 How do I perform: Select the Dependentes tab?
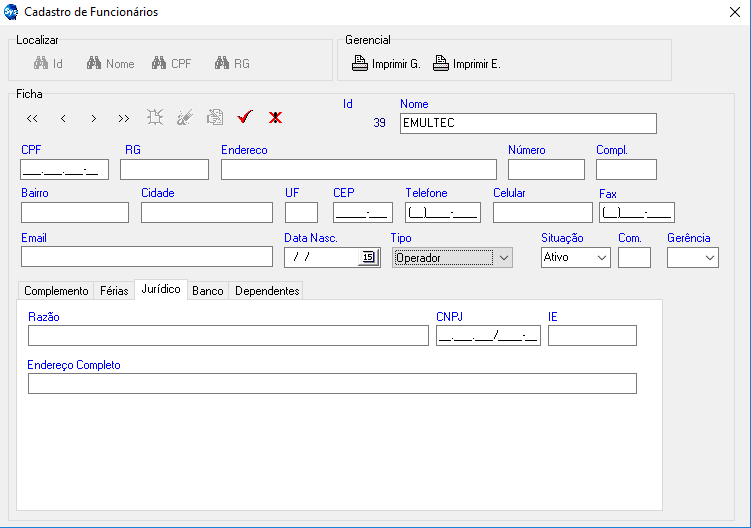coord(266,291)
